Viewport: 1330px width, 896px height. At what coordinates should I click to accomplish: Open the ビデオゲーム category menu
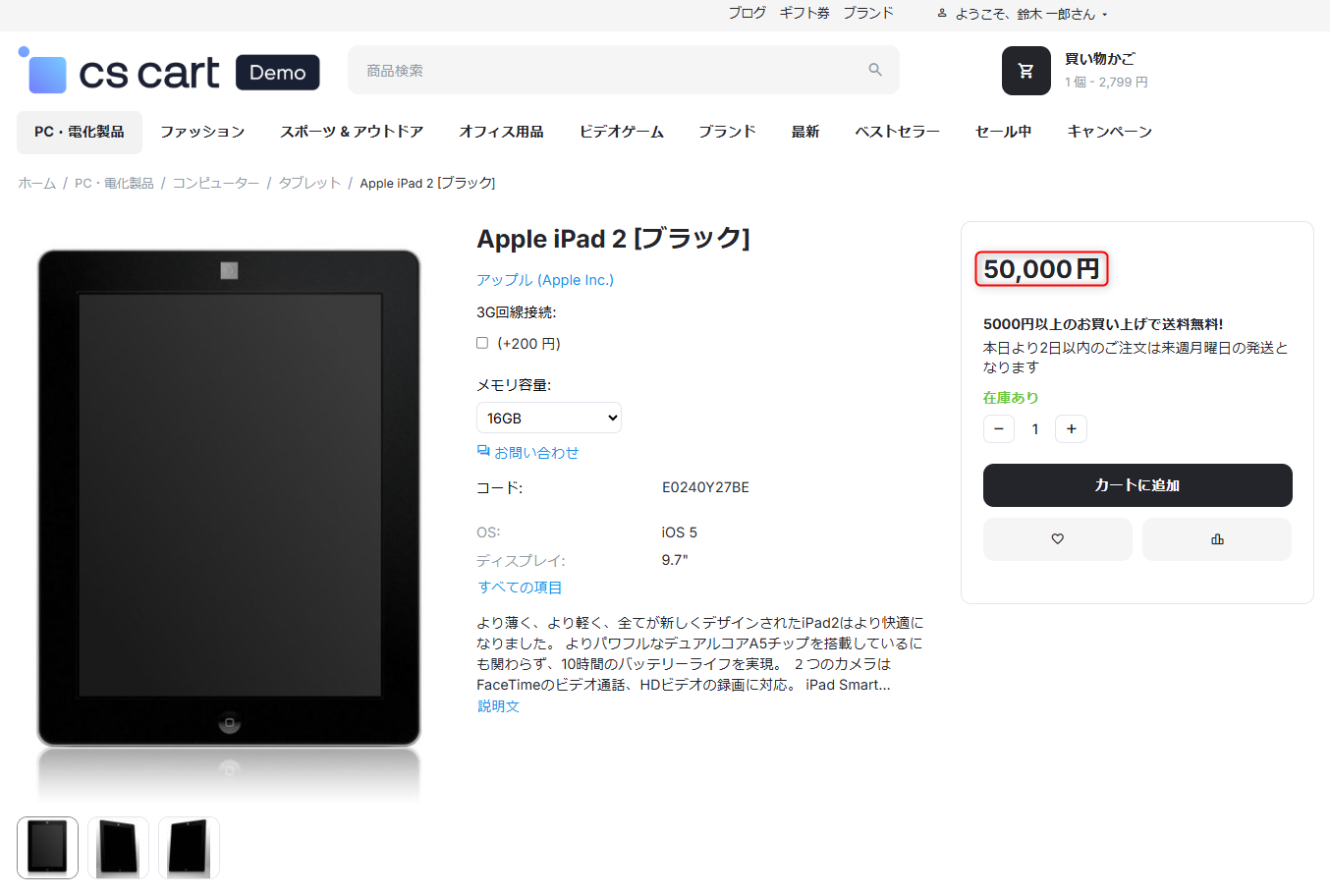(x=621, y=132)
